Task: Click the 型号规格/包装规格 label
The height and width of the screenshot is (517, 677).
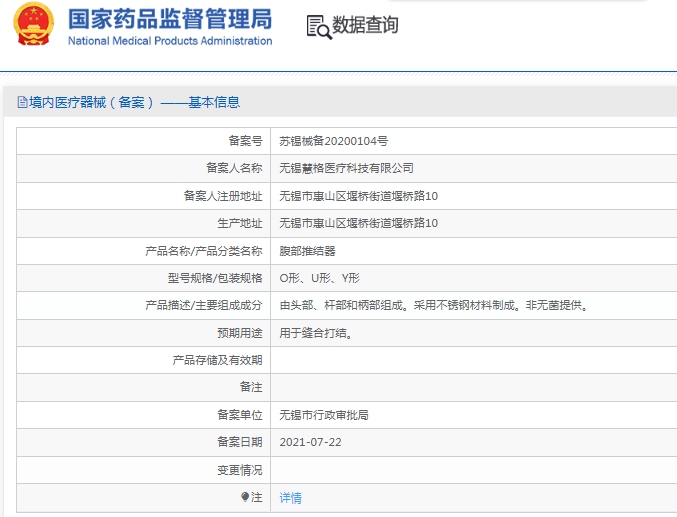Action: (x=215, y=278)
